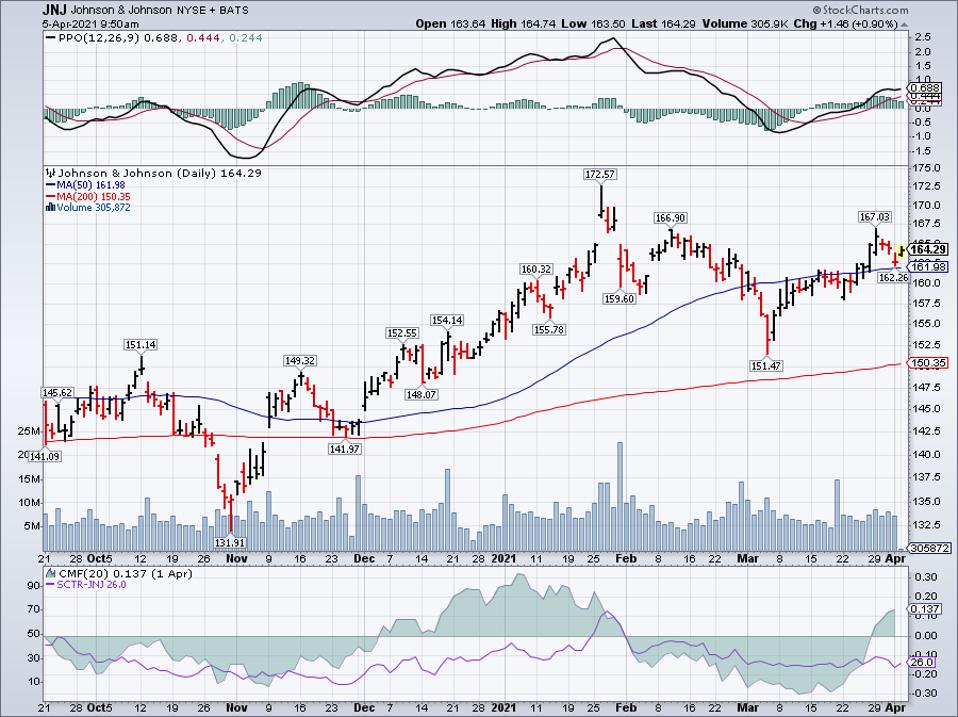Image resolution: width=958 pixels, height=717 pixels.
Task: Click the 159.60 low price label
Action: (x=619, y=299)
